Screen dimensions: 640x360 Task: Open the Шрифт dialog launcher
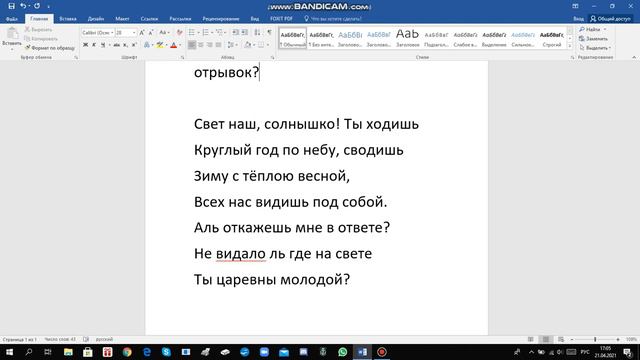pos(182,58)
